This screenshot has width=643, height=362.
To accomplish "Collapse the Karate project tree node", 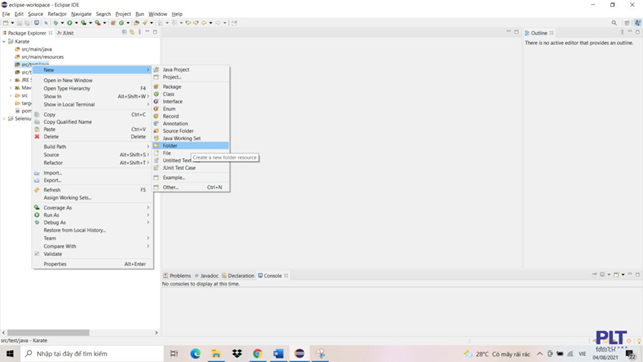I will (x=4, y=41).
